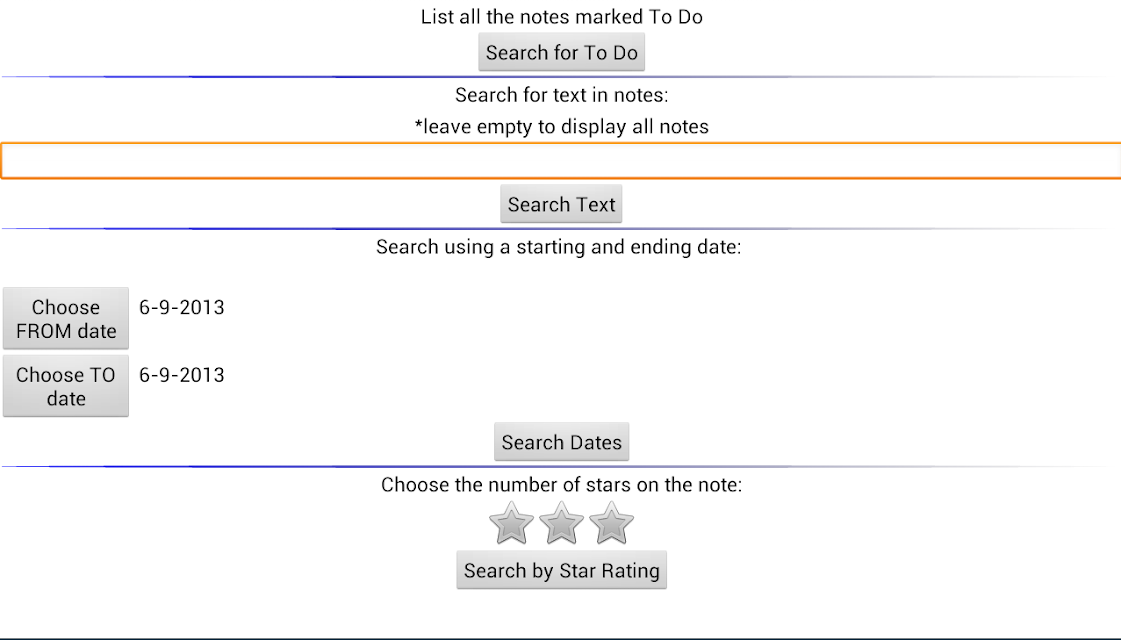Image resolution: width=1121 pixels, height=640 pixels.
Task: Run the Search Dates query
Action: pos(561,442)
